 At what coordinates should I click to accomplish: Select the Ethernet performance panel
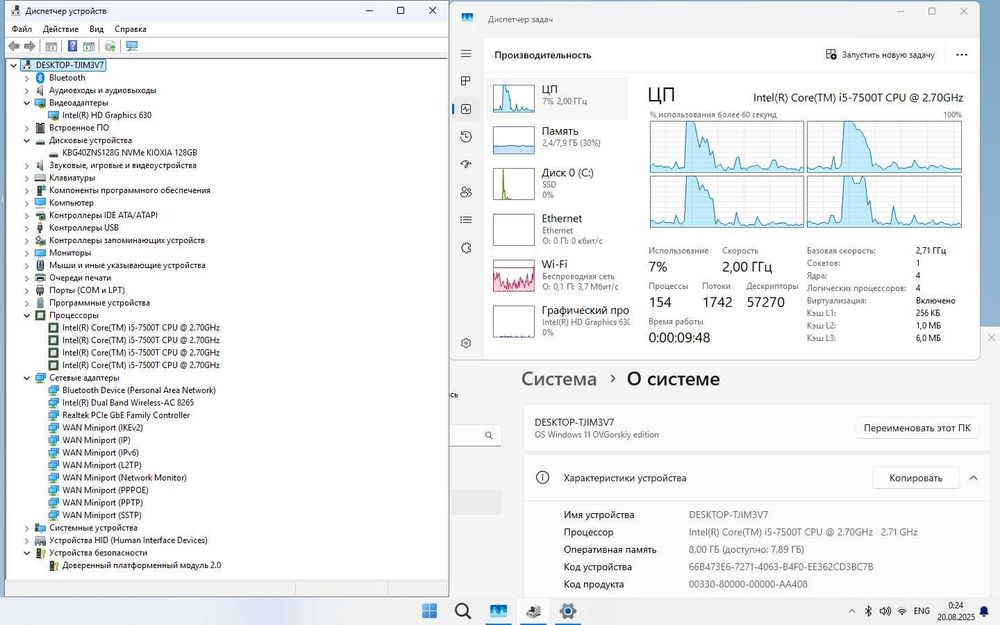pos(557,229)
